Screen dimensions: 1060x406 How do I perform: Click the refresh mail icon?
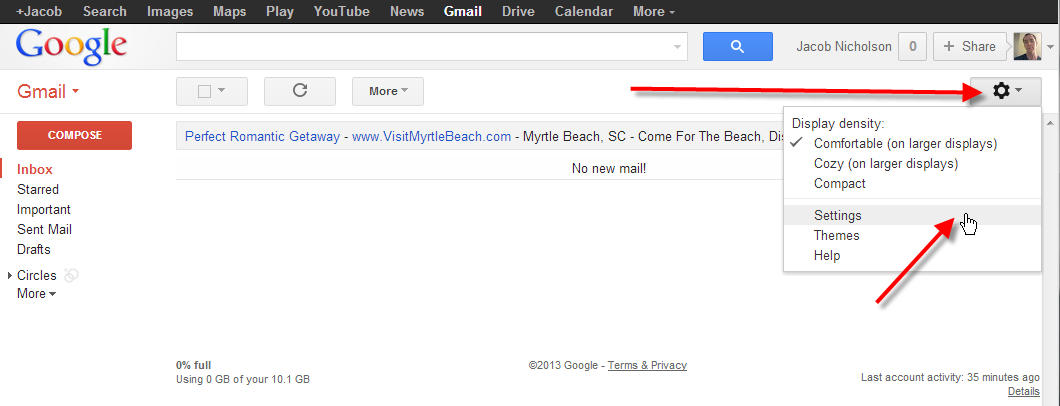click(299, 91)
